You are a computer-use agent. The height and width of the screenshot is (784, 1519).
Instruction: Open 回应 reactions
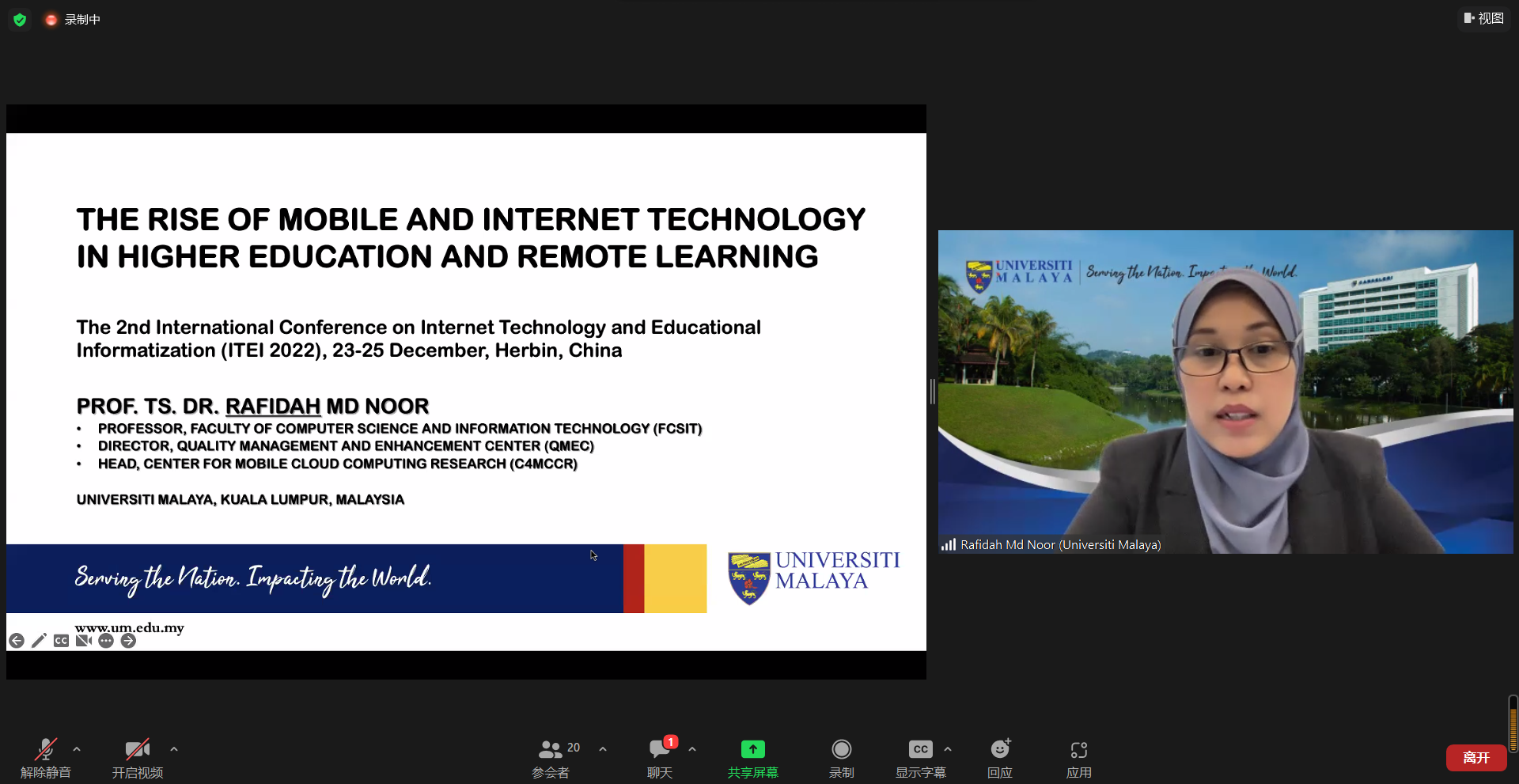click(x=1000, y=758)
